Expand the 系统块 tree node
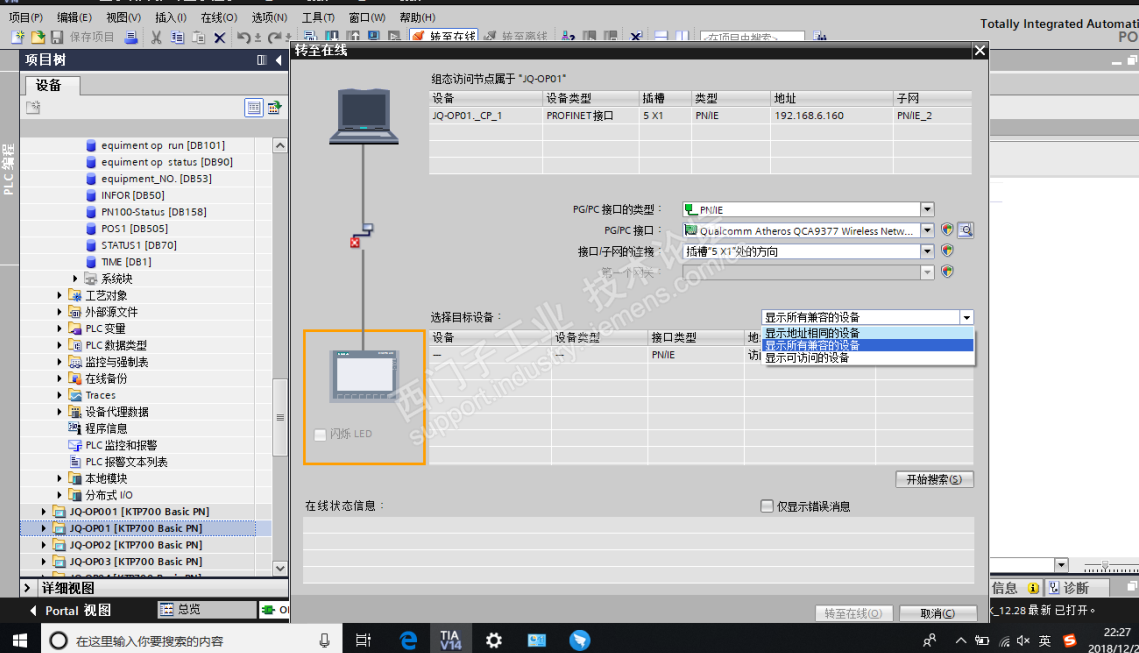Screen dimensions: 1139x653 click(75, 278)
